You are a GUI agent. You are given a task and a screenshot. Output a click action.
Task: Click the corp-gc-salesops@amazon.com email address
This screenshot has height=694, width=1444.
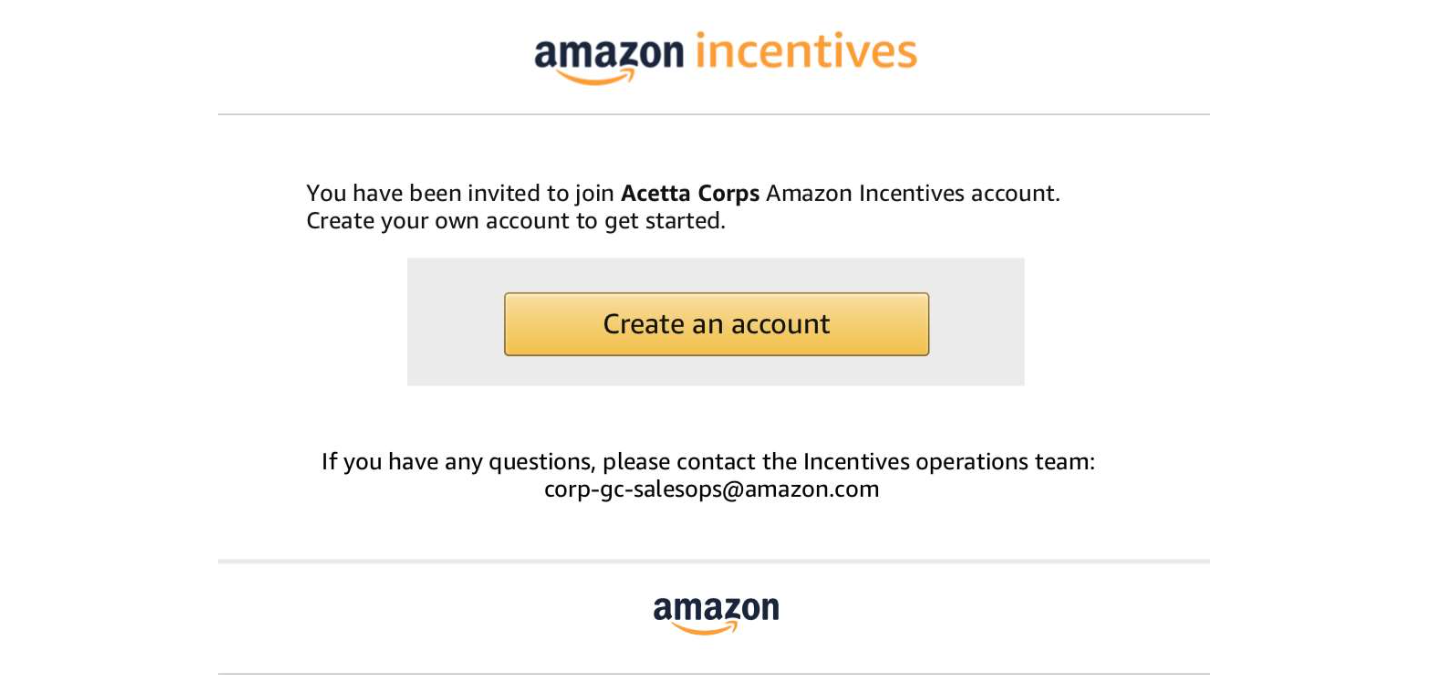click(711, 489)
